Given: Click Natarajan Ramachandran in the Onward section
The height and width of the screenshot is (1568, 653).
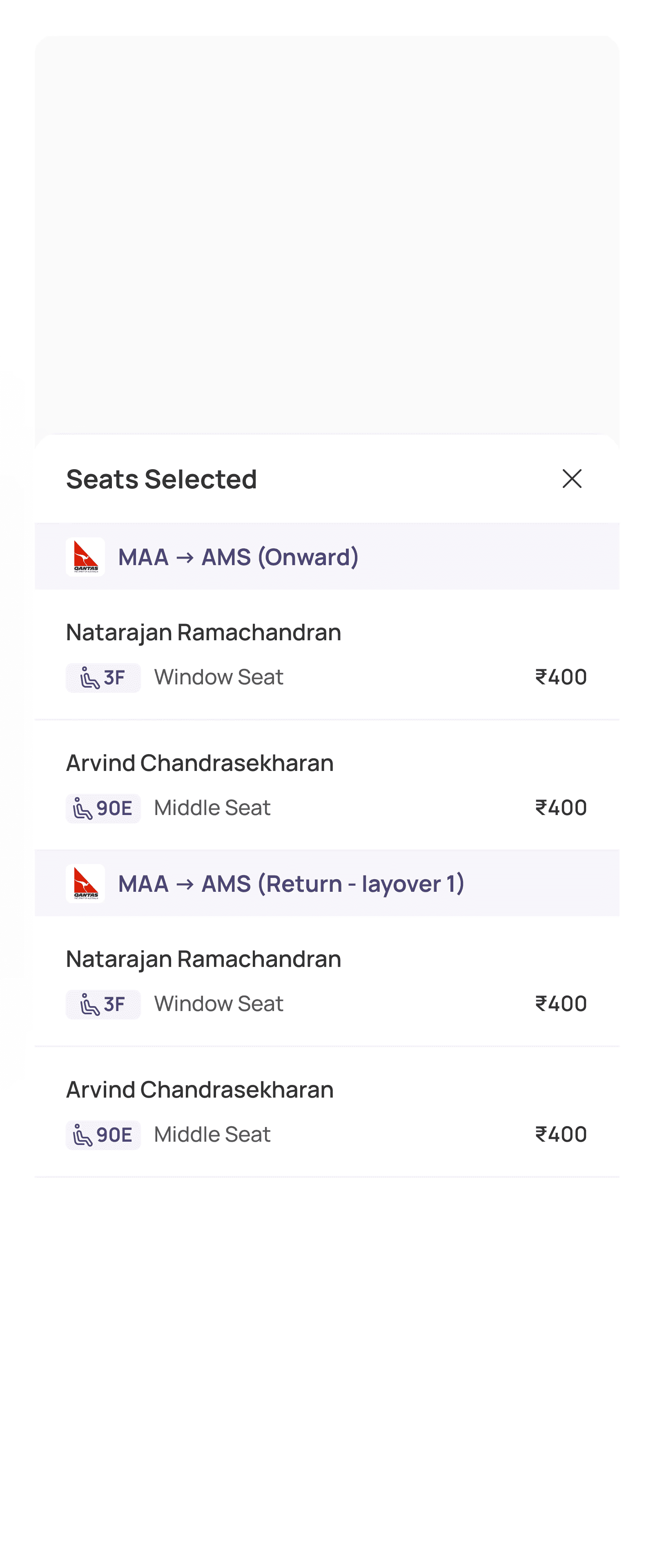Looking at the screenshot, I should [x=203, y=632].
